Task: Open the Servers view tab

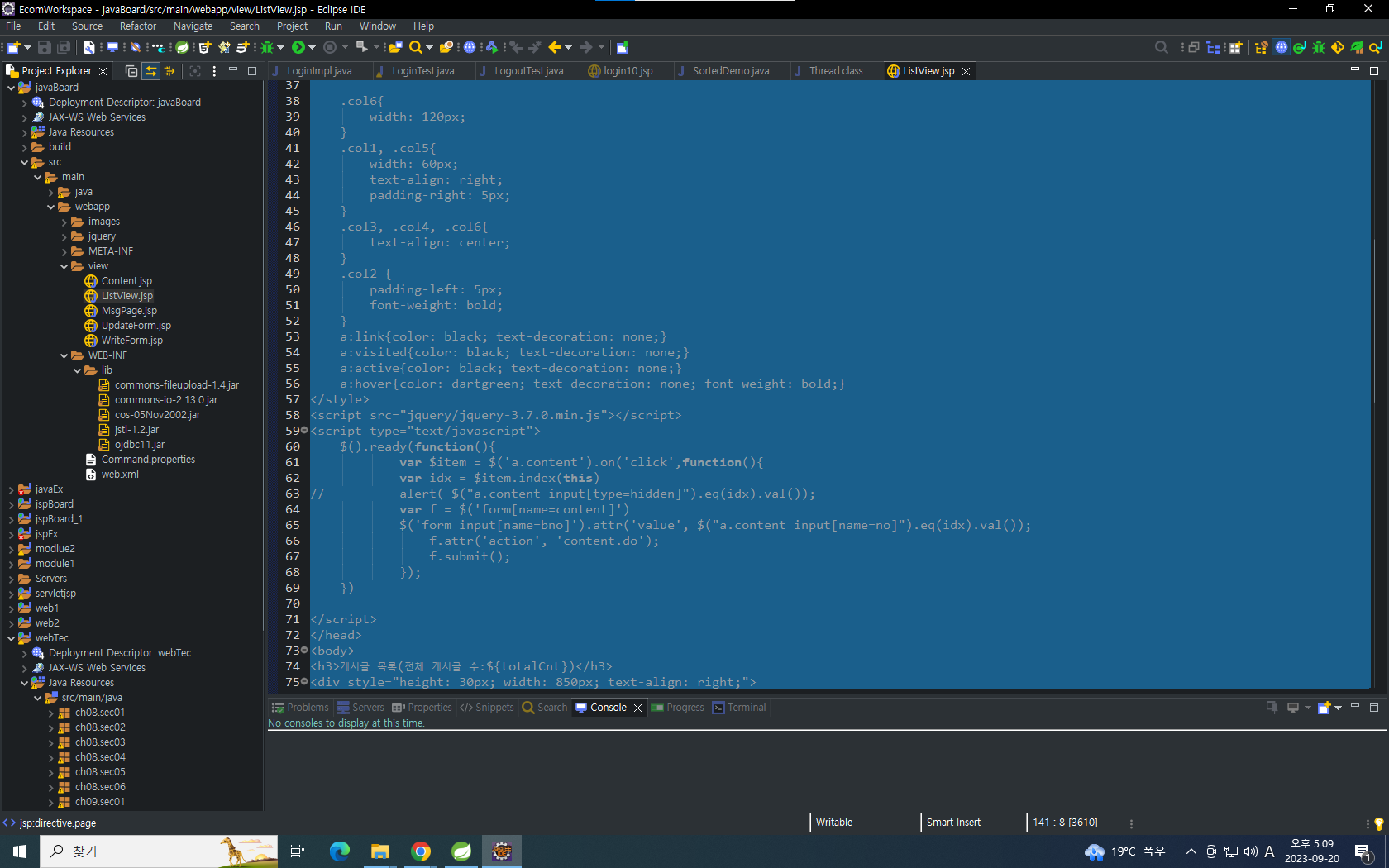Action: point(360,708)
